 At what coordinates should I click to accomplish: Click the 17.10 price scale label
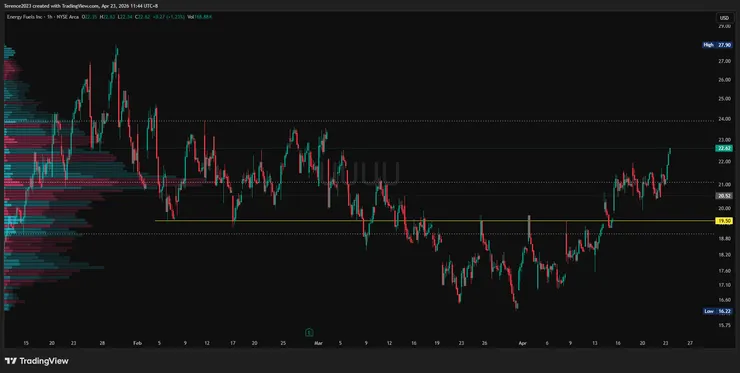[x=724, y=285]
